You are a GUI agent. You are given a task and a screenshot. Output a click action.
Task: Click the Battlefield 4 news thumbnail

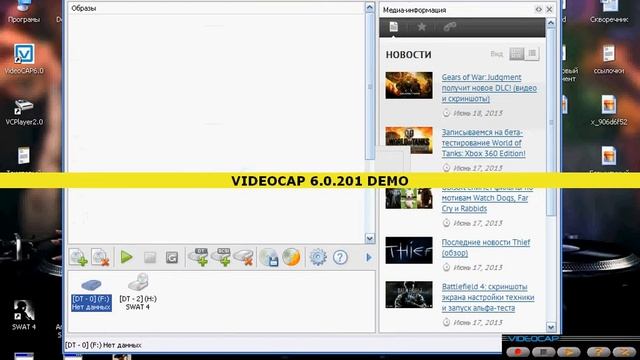pyautogui.click(x=409, y=295)
